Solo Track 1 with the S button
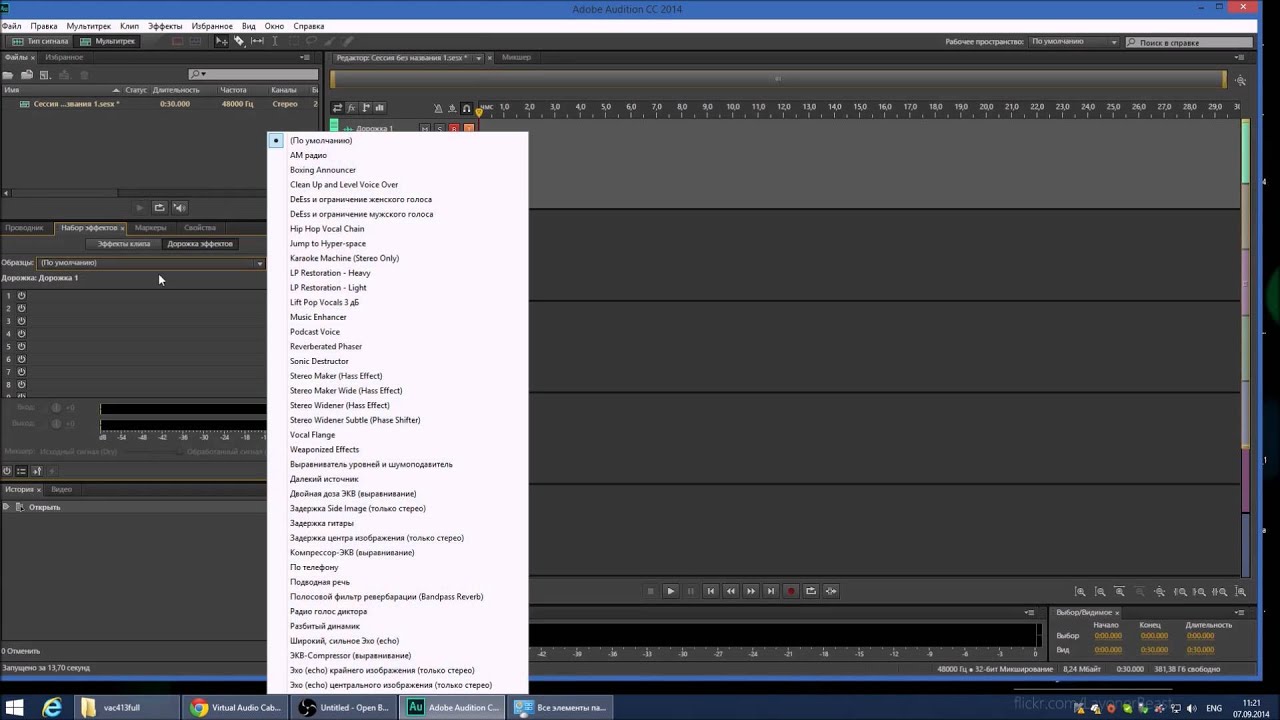1280x720 pixels. tap(439, 129)
